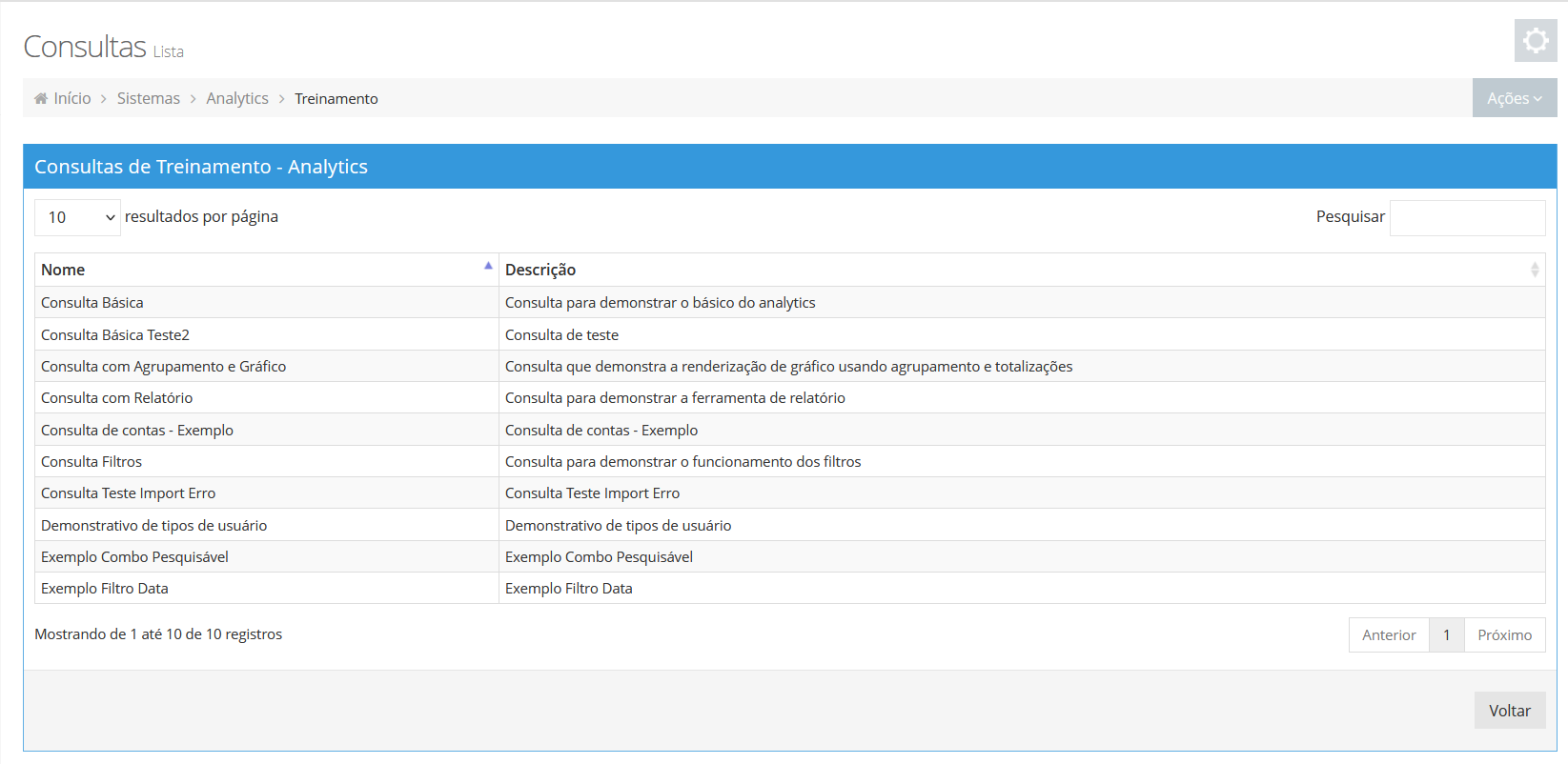This screenshot has width=1568, height=764.
Task: Click the home icon in breadcrumb
Action: coord(41,98)
